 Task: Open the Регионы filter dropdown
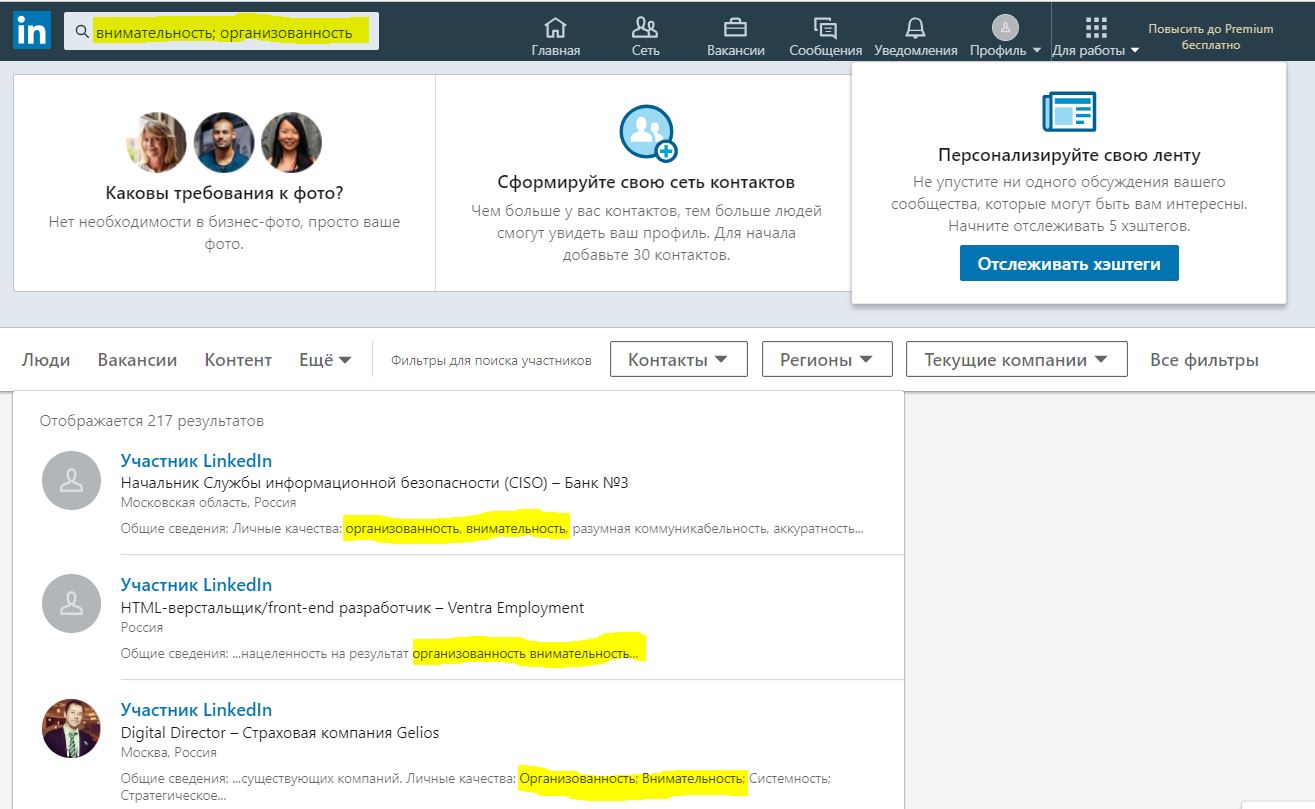(x=826, y=360)
